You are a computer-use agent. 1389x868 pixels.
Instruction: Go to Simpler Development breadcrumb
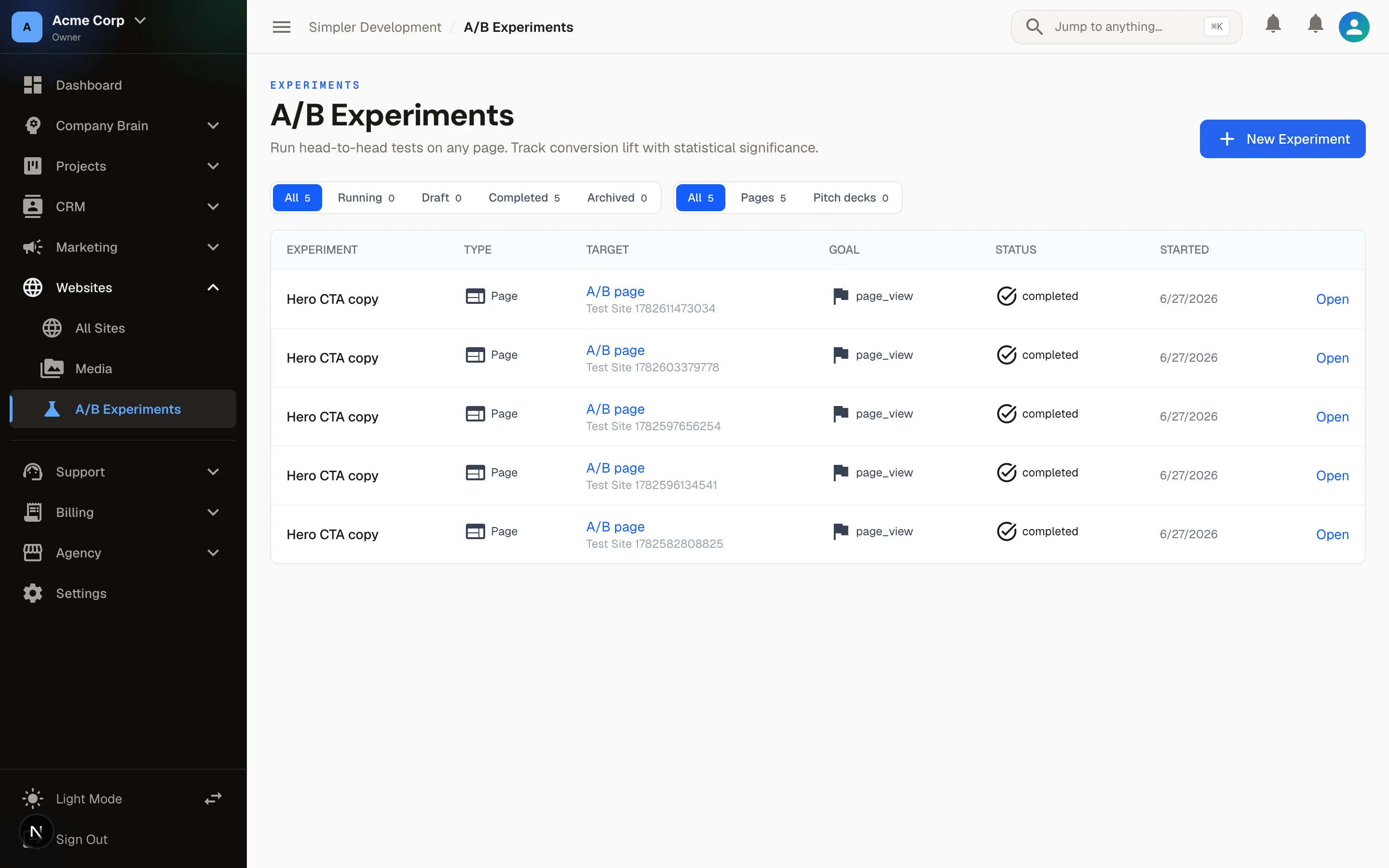point(375,27)
